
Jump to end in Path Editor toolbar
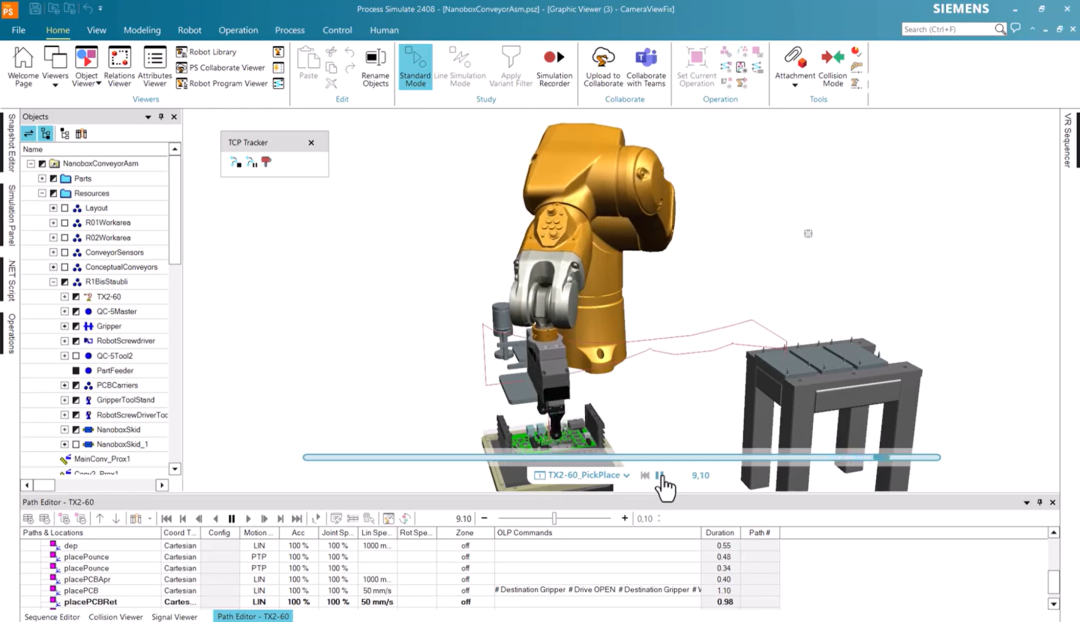click(297, 519)
